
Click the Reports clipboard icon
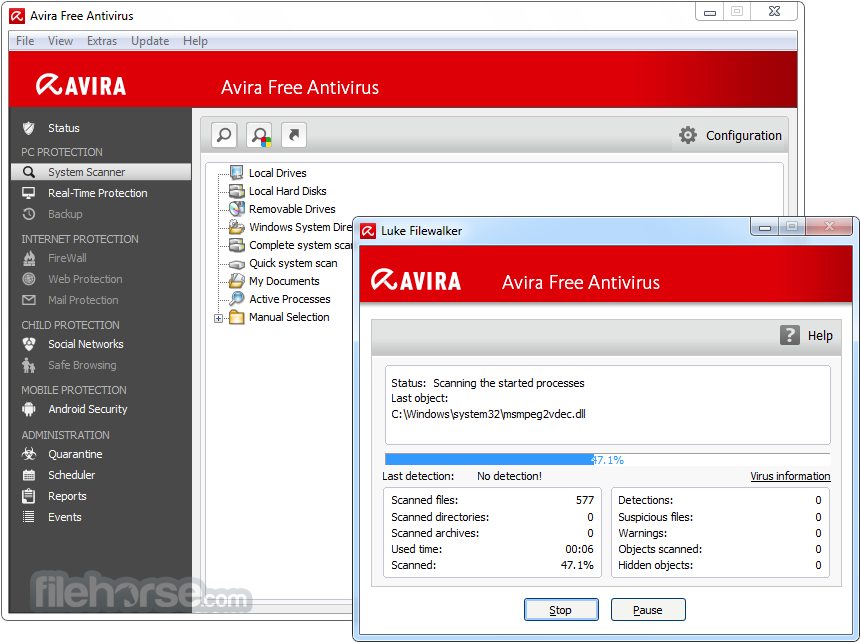29,496
